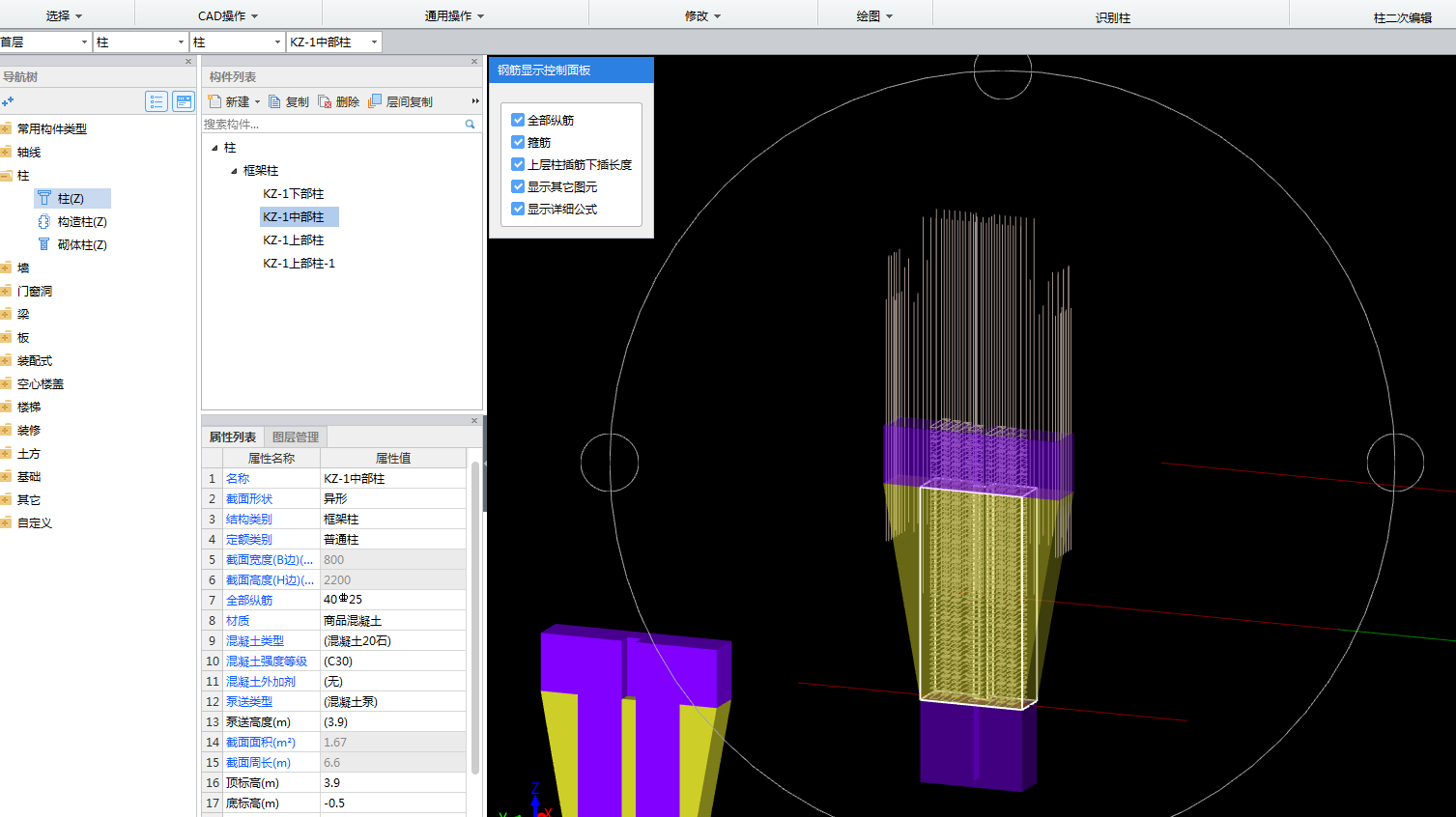1456x817 pixels.
Task: Collapse the 柱 folder in navigation tree
Action: (6, 175)
